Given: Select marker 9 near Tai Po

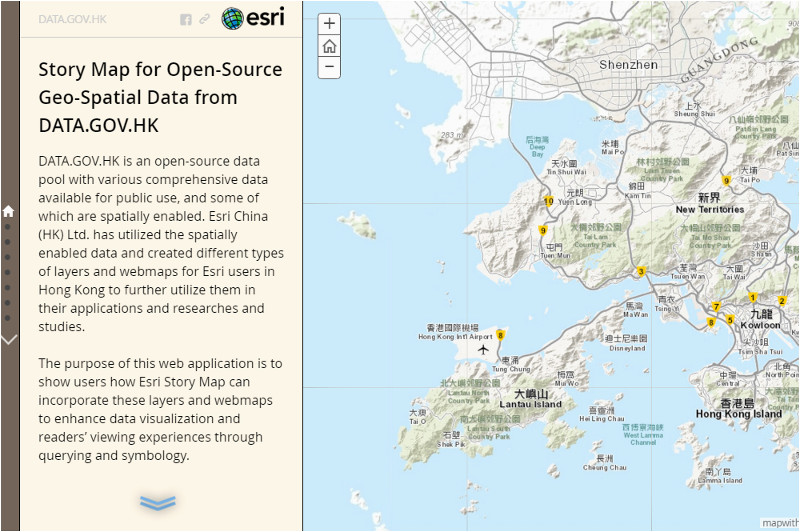Looking at the screenshot, I should click(727, 181).
